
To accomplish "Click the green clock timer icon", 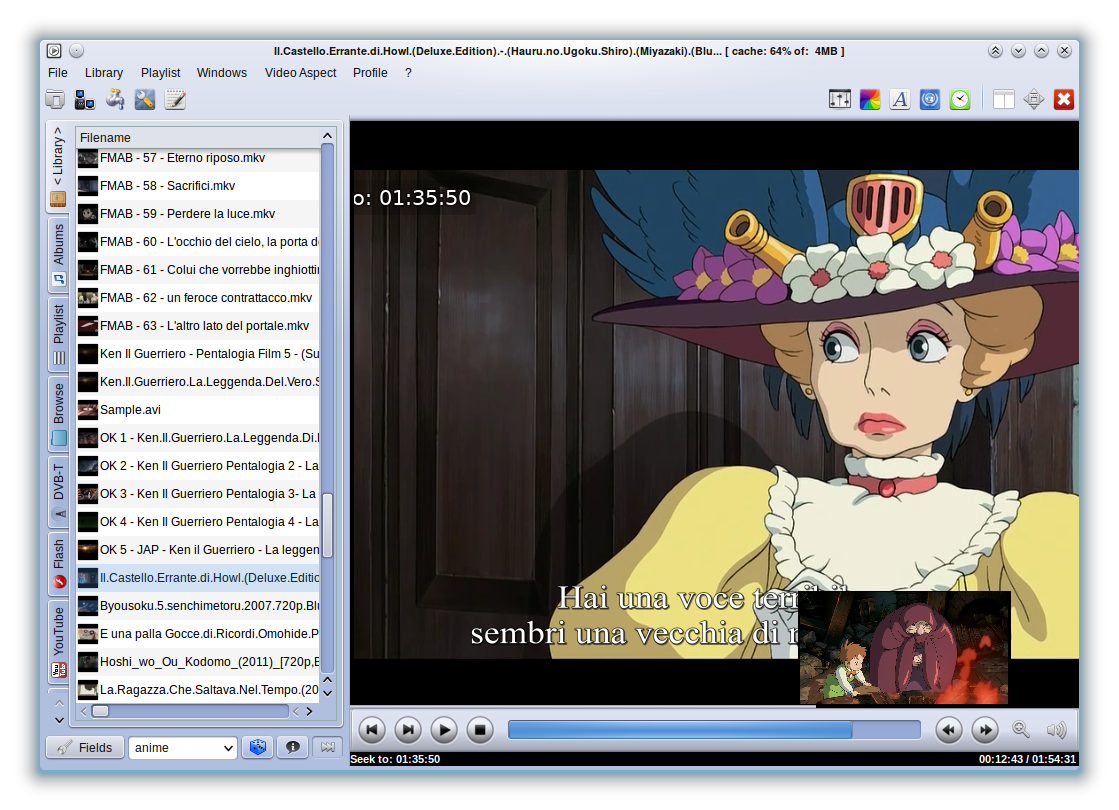I will click(960, 99).
